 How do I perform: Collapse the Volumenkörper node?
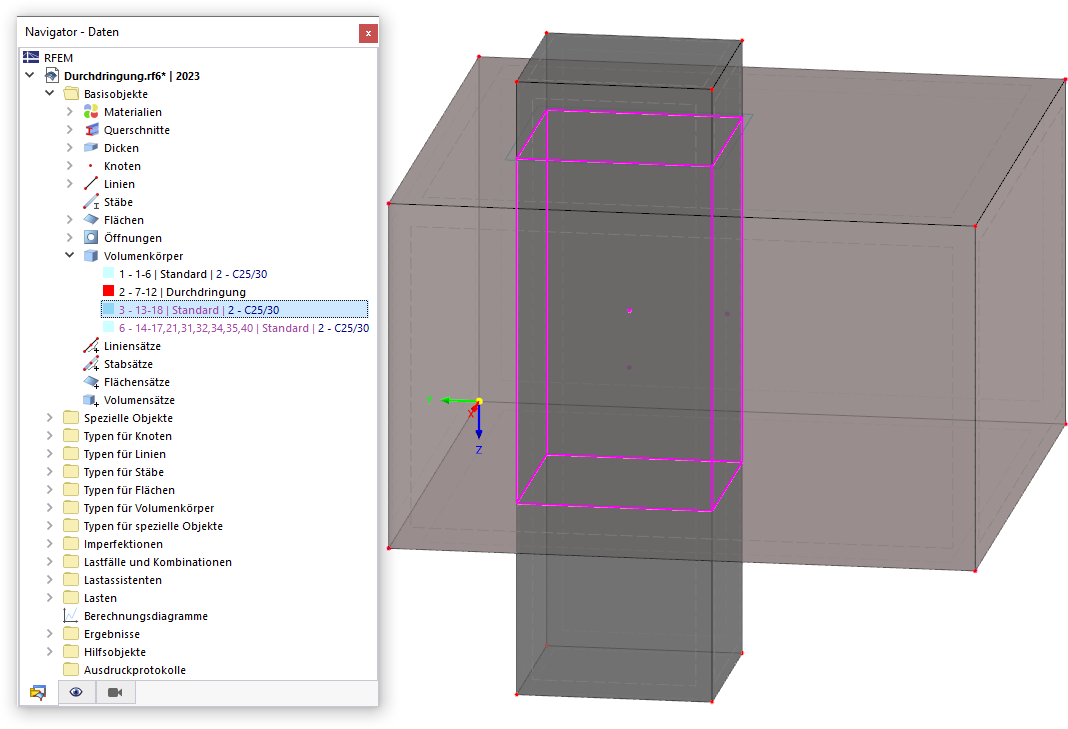pyautogui.click(x=69, y=255)
